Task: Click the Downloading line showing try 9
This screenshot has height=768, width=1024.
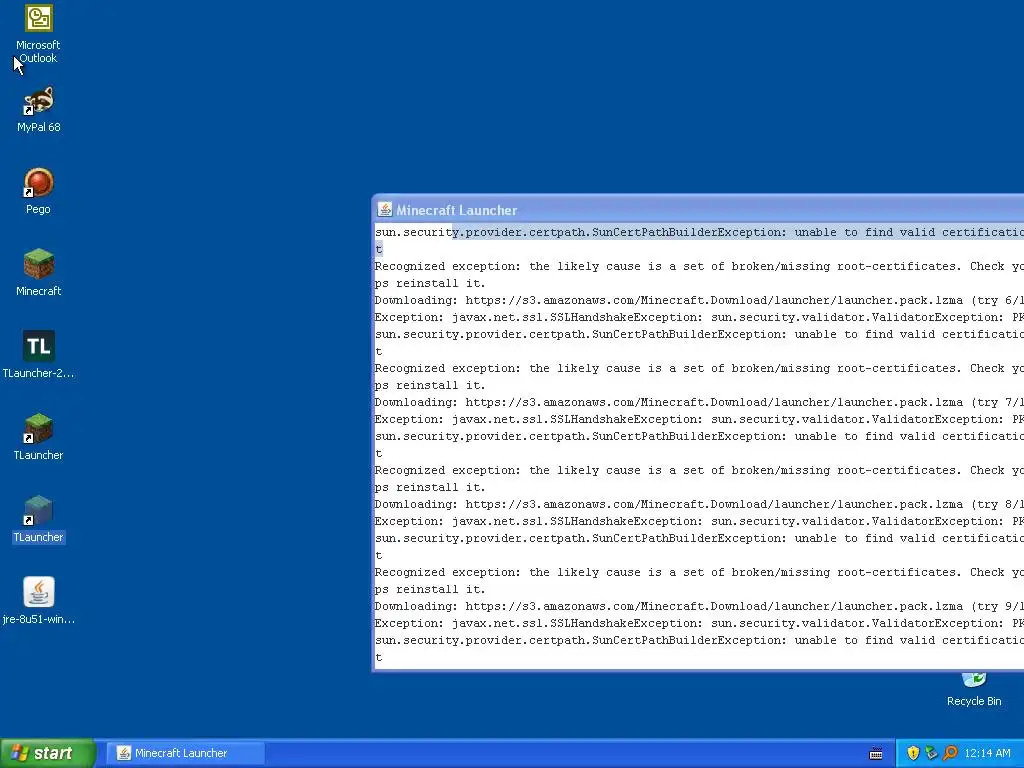Action: click(699, 606)
